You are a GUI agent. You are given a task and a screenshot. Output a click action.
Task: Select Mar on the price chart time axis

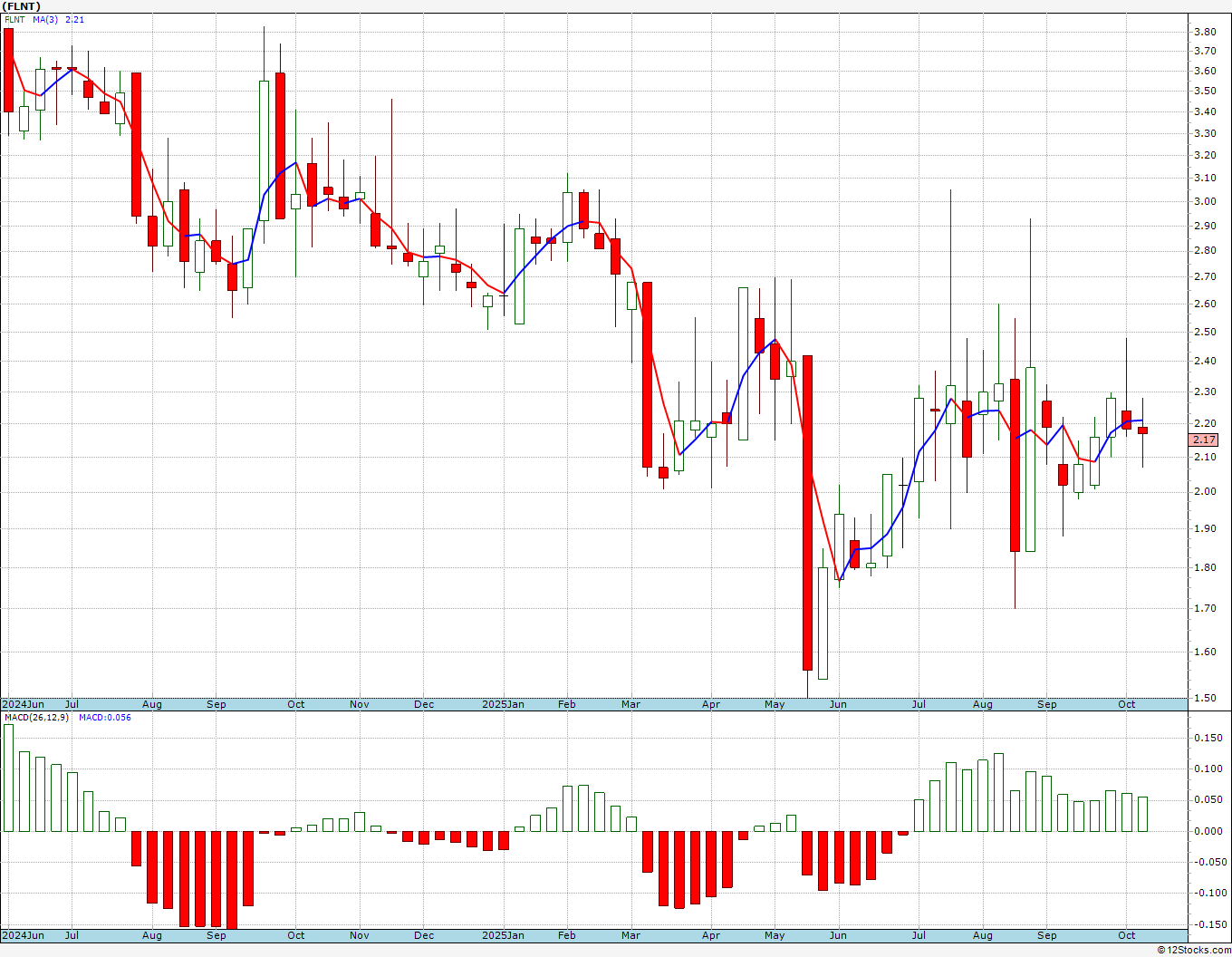pyautogui.click(x=631, y=704)
